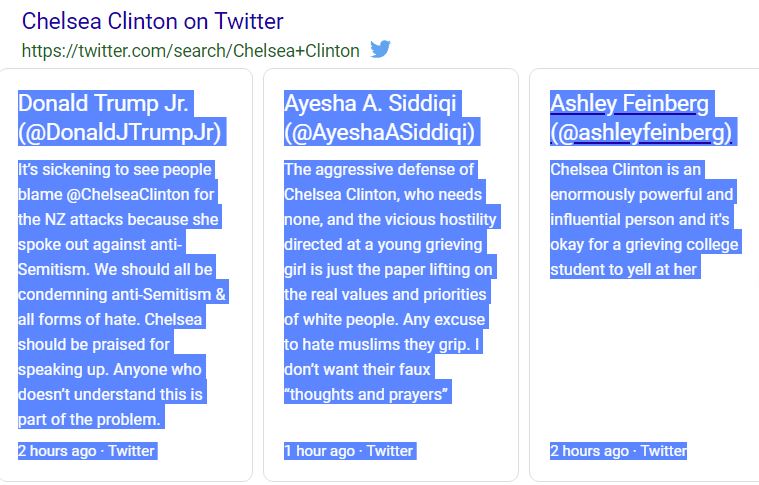759x485 pixels.
Task: Click "Twitter" source label beside "1 hour ago"
Action: (x=390, y=450)
